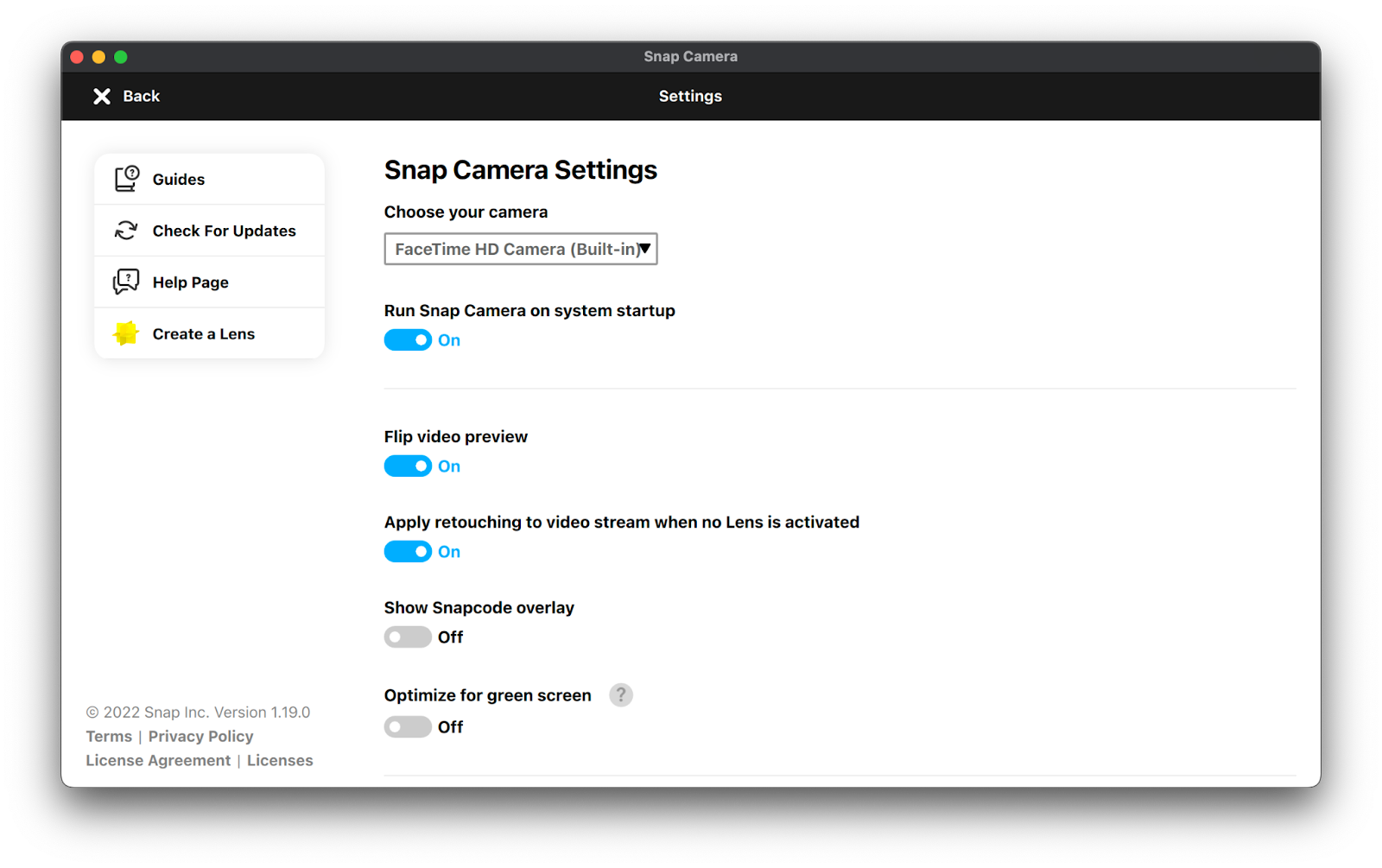Click the '© 2022 Snap Inc. Version 1.19.0' text
This screenshot has width=1382, height=868.
(x=198, y=713)
